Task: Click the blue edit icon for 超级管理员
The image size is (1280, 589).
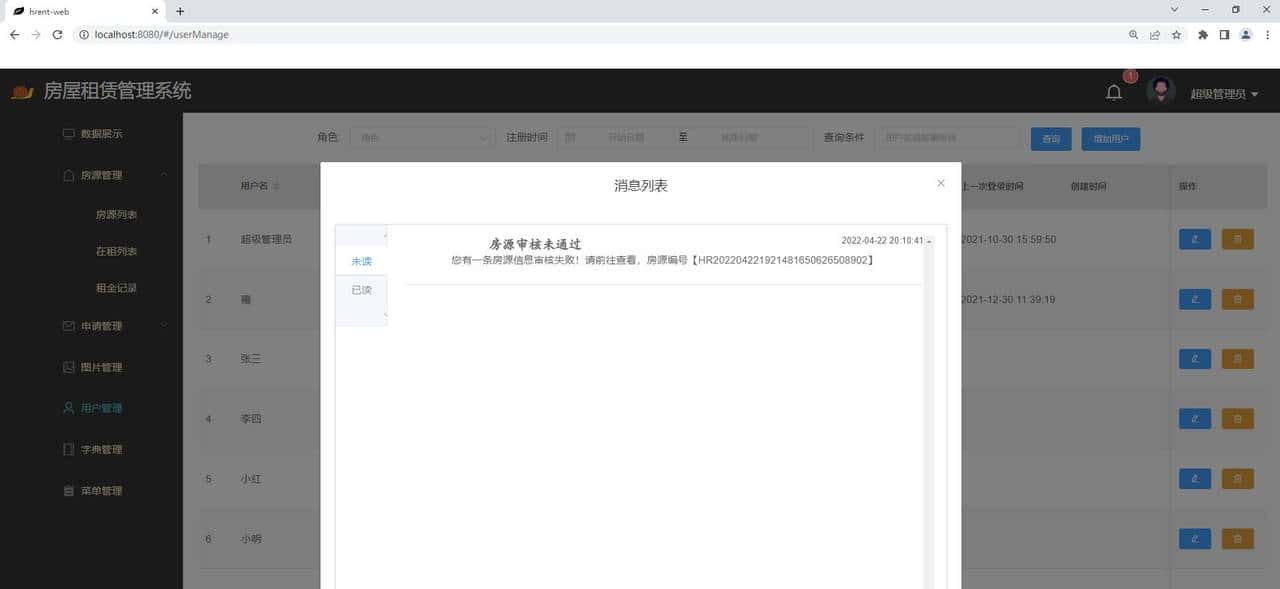Action: click(1194, 239)
